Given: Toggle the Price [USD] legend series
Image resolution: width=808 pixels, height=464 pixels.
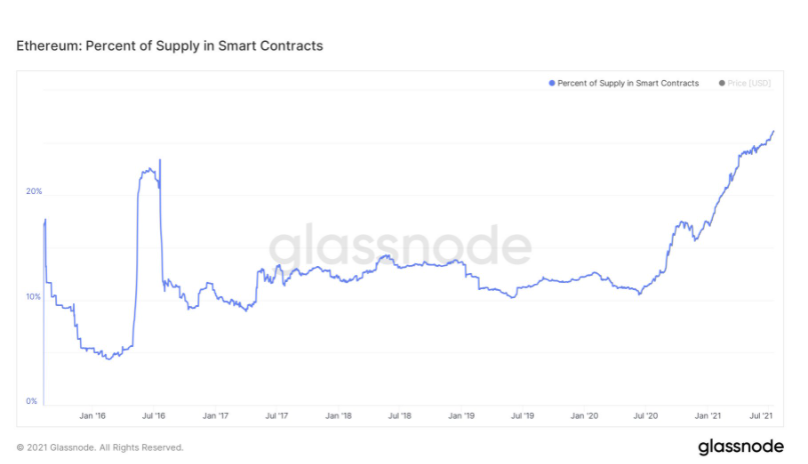Looking at the screenshot, I should coord(747,83).
